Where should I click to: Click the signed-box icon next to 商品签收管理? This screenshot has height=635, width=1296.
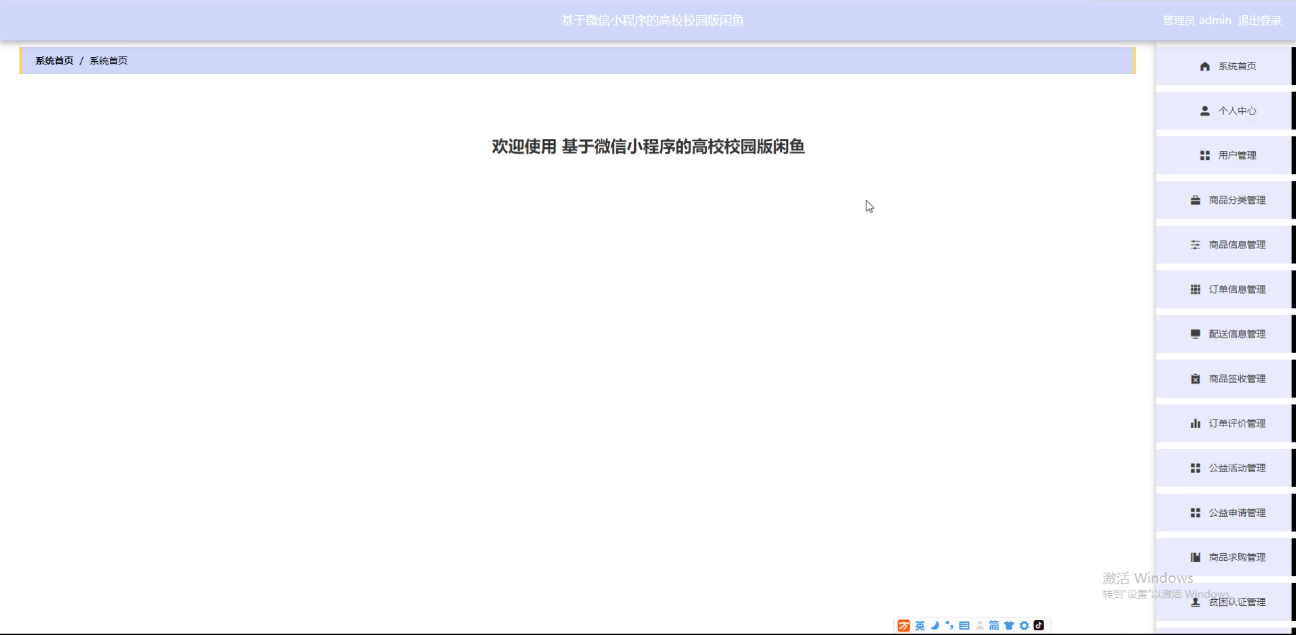pos(1194,378)
